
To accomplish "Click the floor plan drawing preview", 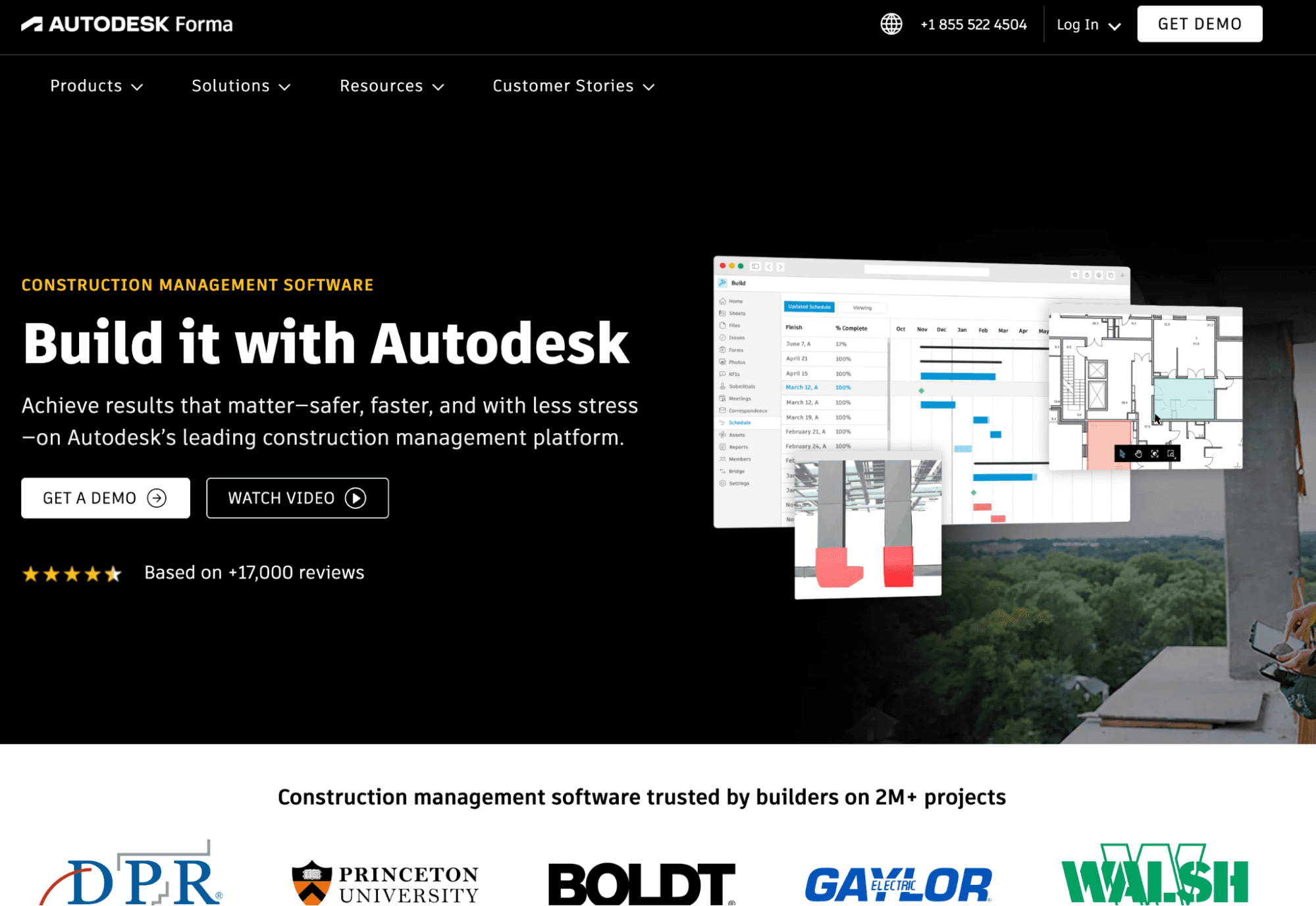I will pyautogui.click(x=1145, y=387).
